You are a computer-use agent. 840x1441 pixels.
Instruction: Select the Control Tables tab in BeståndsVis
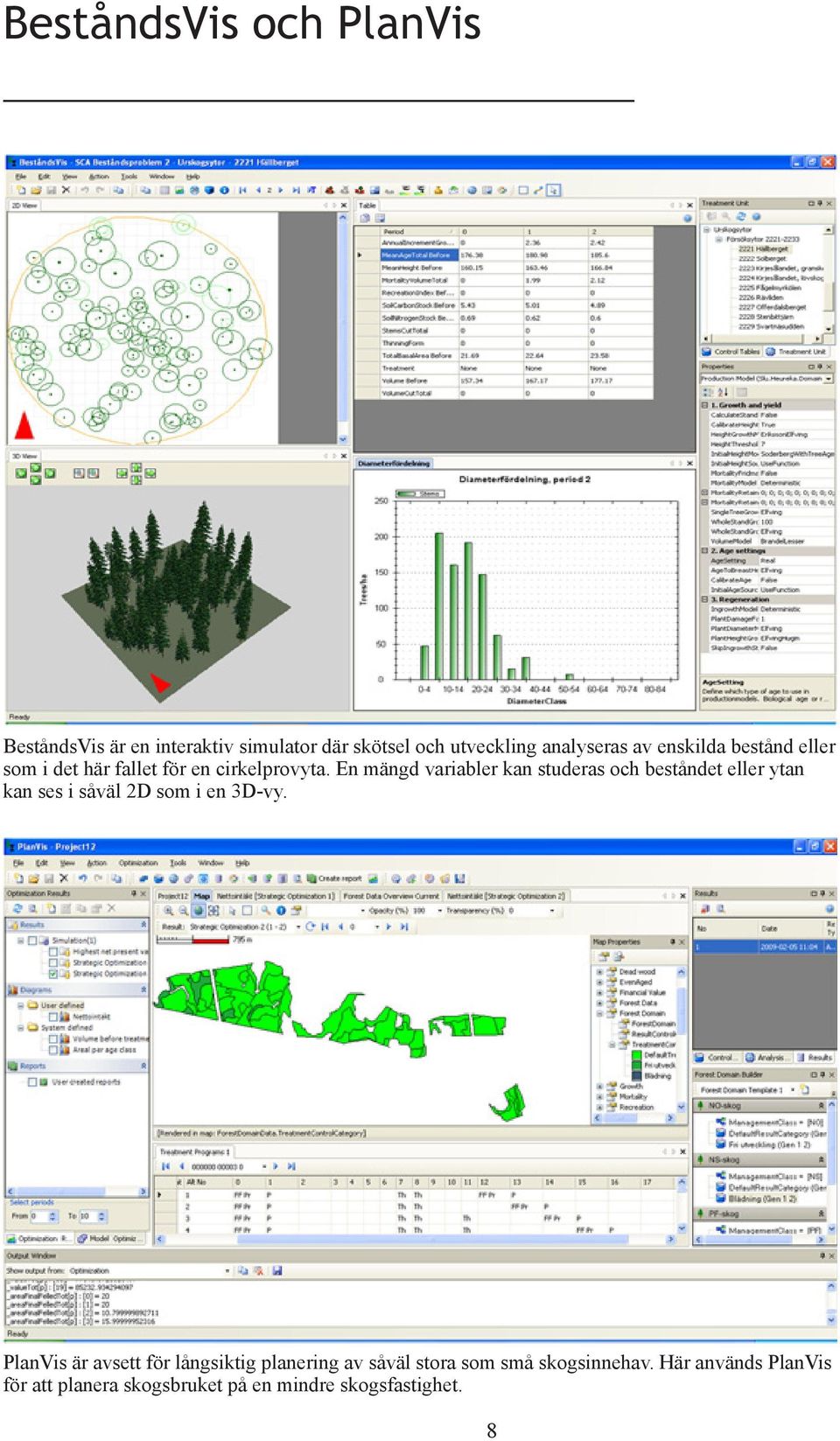[731, 352]
